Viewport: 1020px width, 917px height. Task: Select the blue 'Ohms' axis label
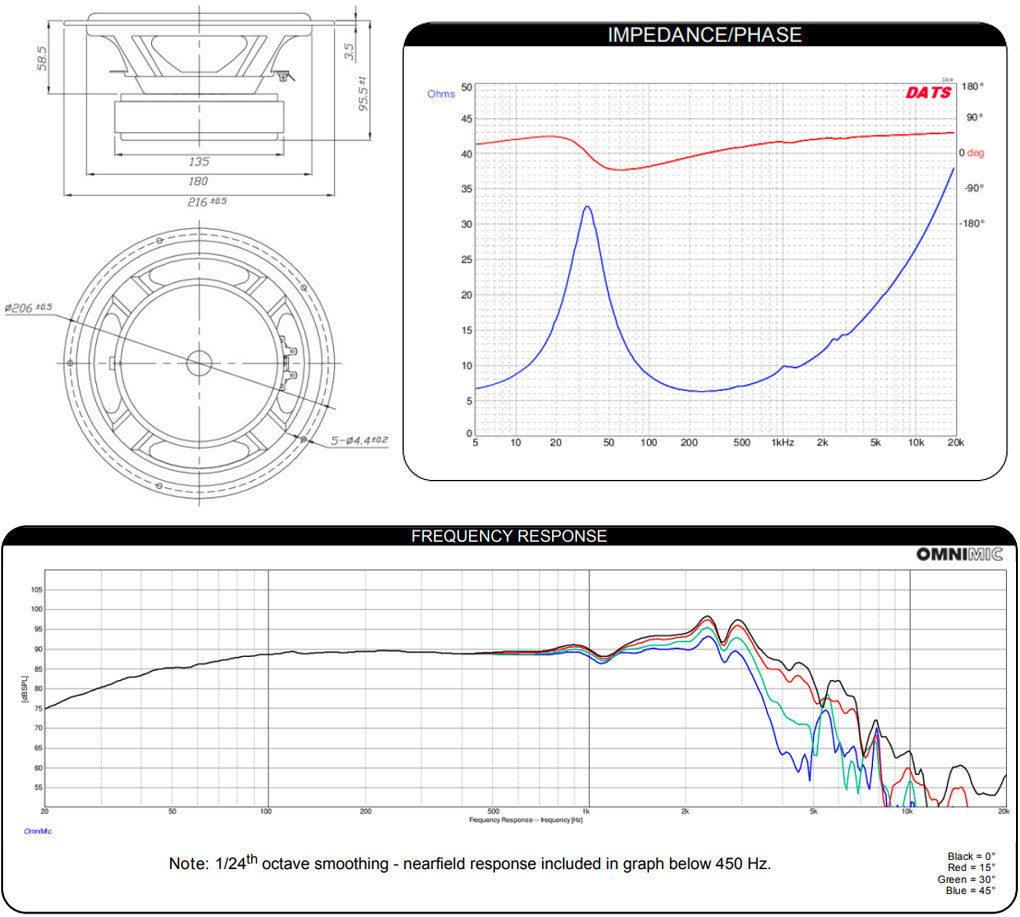click(440, 94)
